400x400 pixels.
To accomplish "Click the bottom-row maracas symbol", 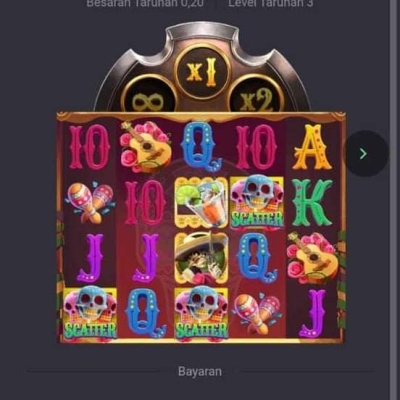I will click(257, 313).
